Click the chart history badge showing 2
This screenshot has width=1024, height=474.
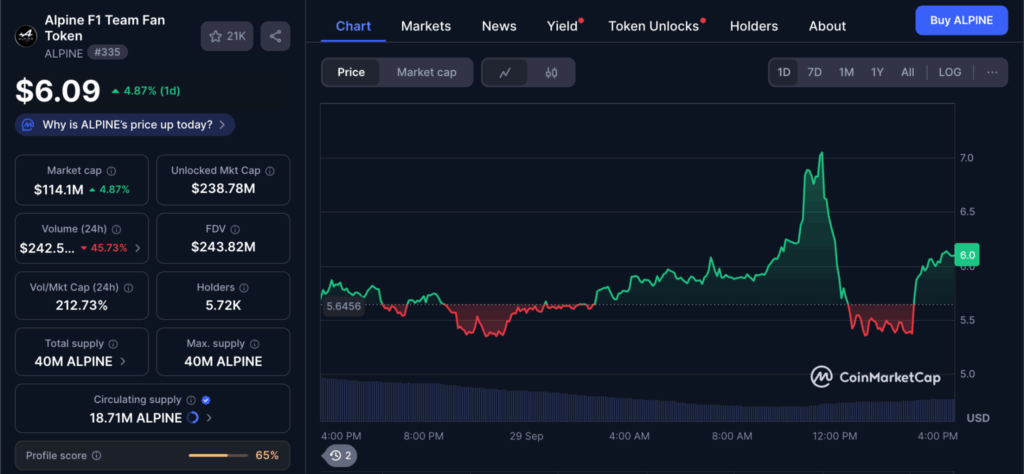click(x=341, y=455)
